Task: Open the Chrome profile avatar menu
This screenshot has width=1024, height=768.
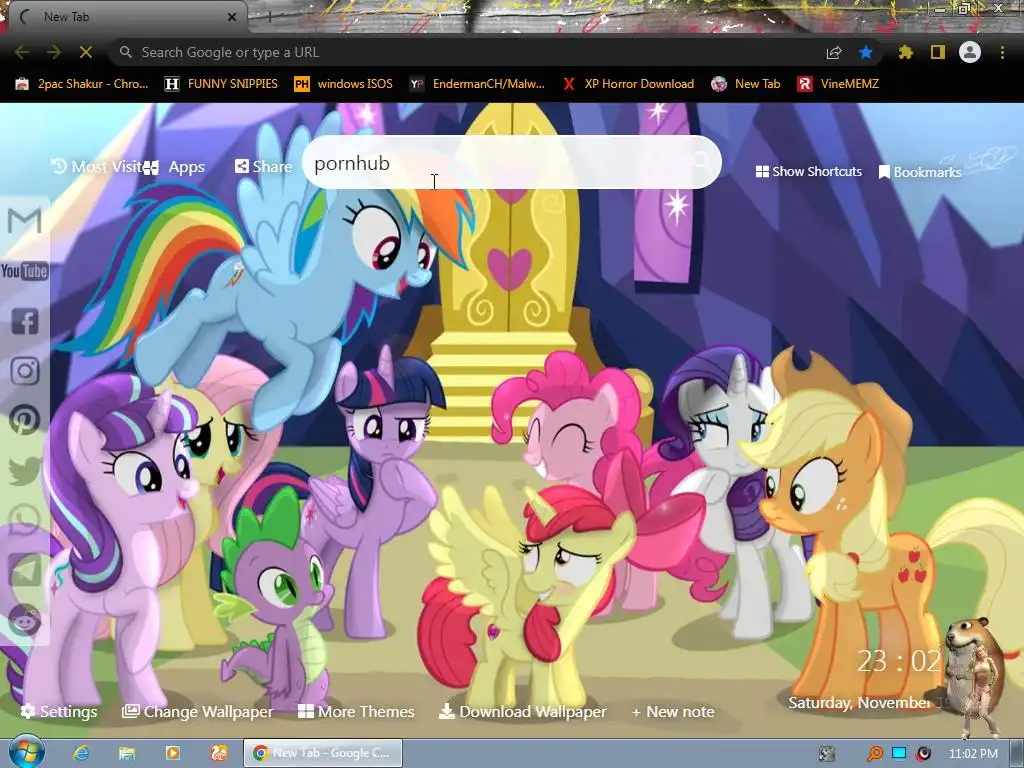Action: [970, 52]
